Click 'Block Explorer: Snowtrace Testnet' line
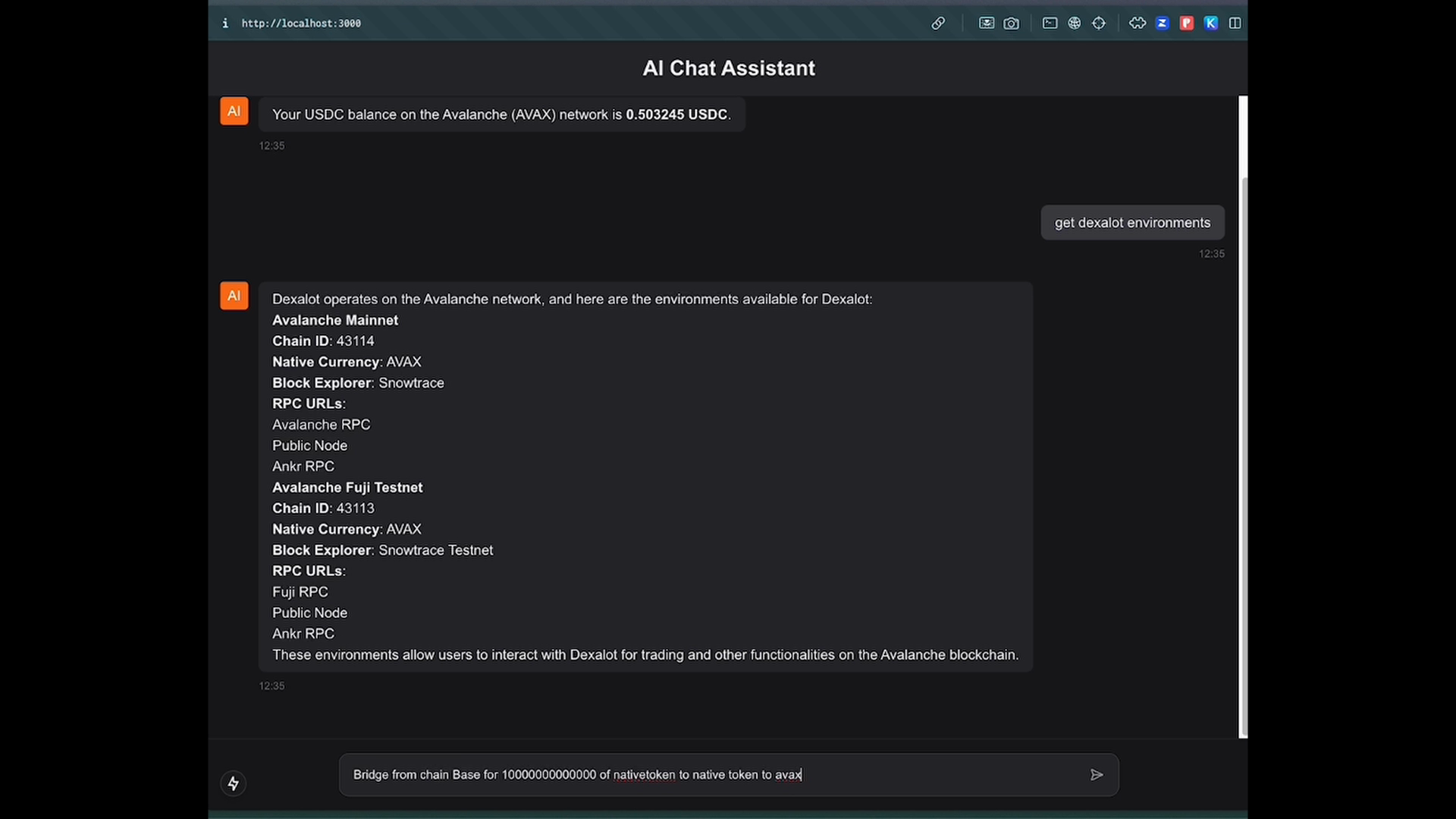This screenshot has height=819, width=1456. coord(382,550)
